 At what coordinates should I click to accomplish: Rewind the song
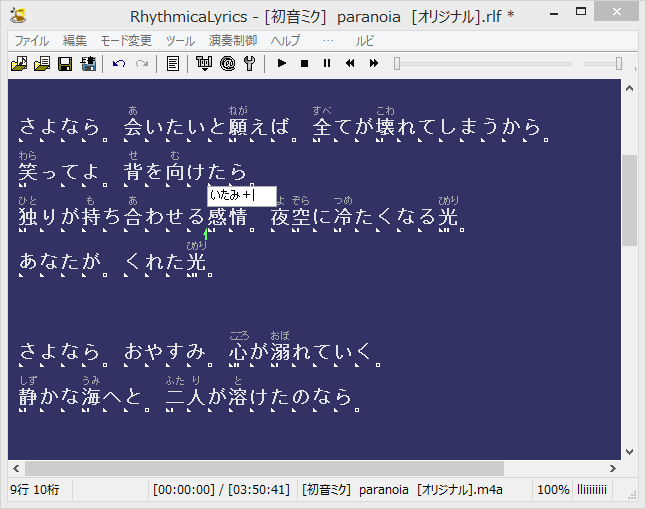(350, 63)
